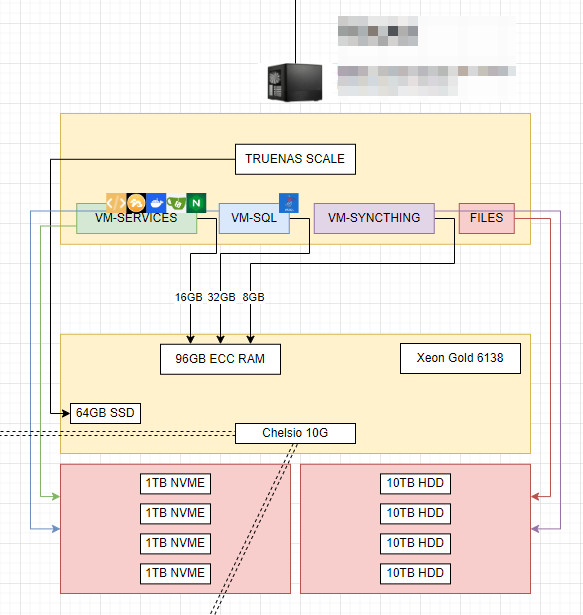Click the Docker whale icon
This screenshot has height=615, width=583.
coord(156,203)
